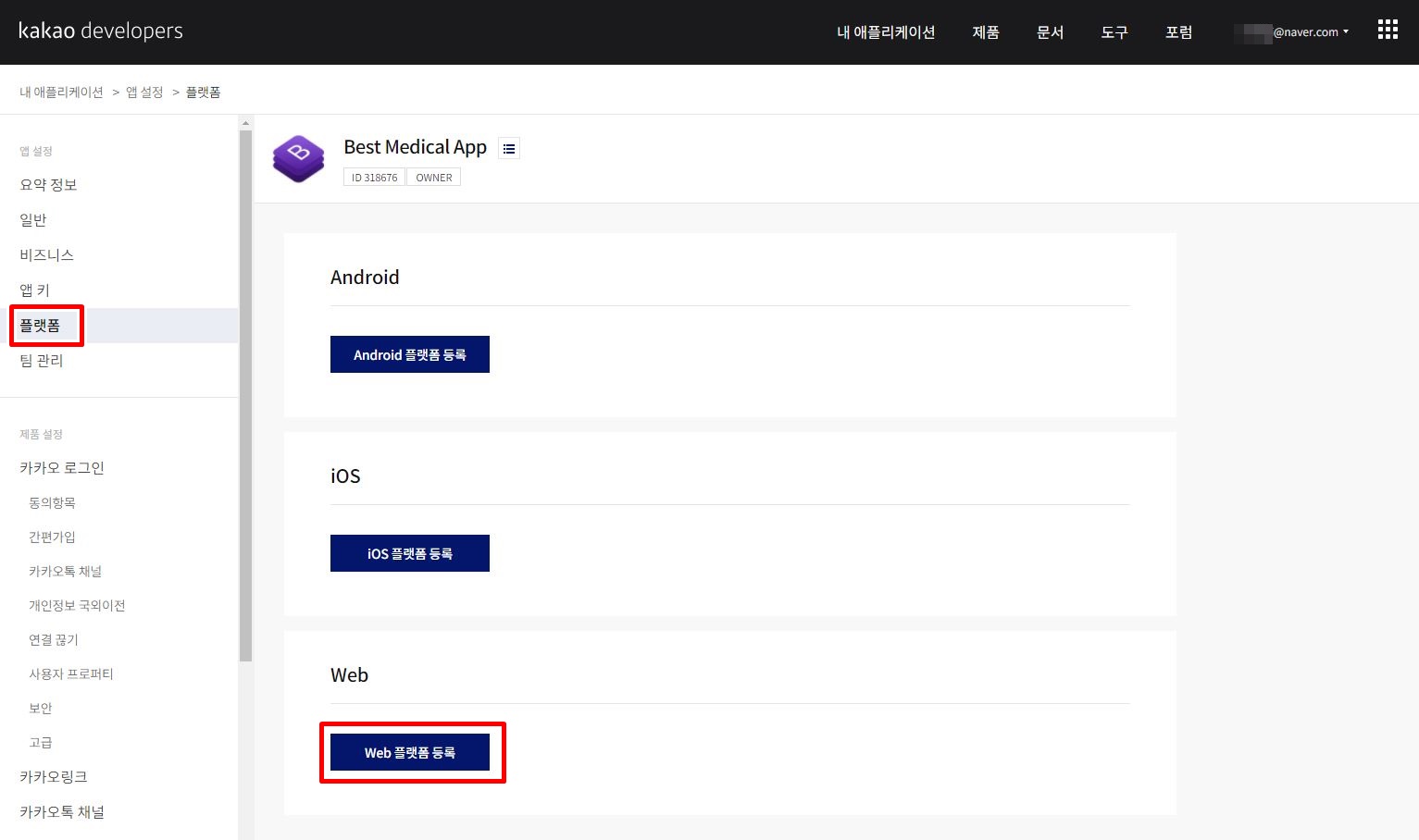Click the Web section heading
The width and height of the screenshot is (1419, 840).
pos(349,675)
